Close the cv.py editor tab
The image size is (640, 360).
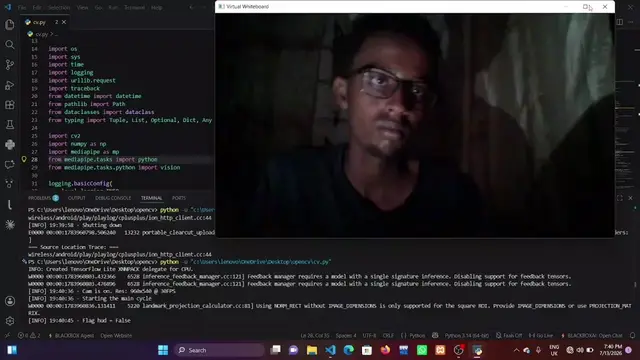64,22
